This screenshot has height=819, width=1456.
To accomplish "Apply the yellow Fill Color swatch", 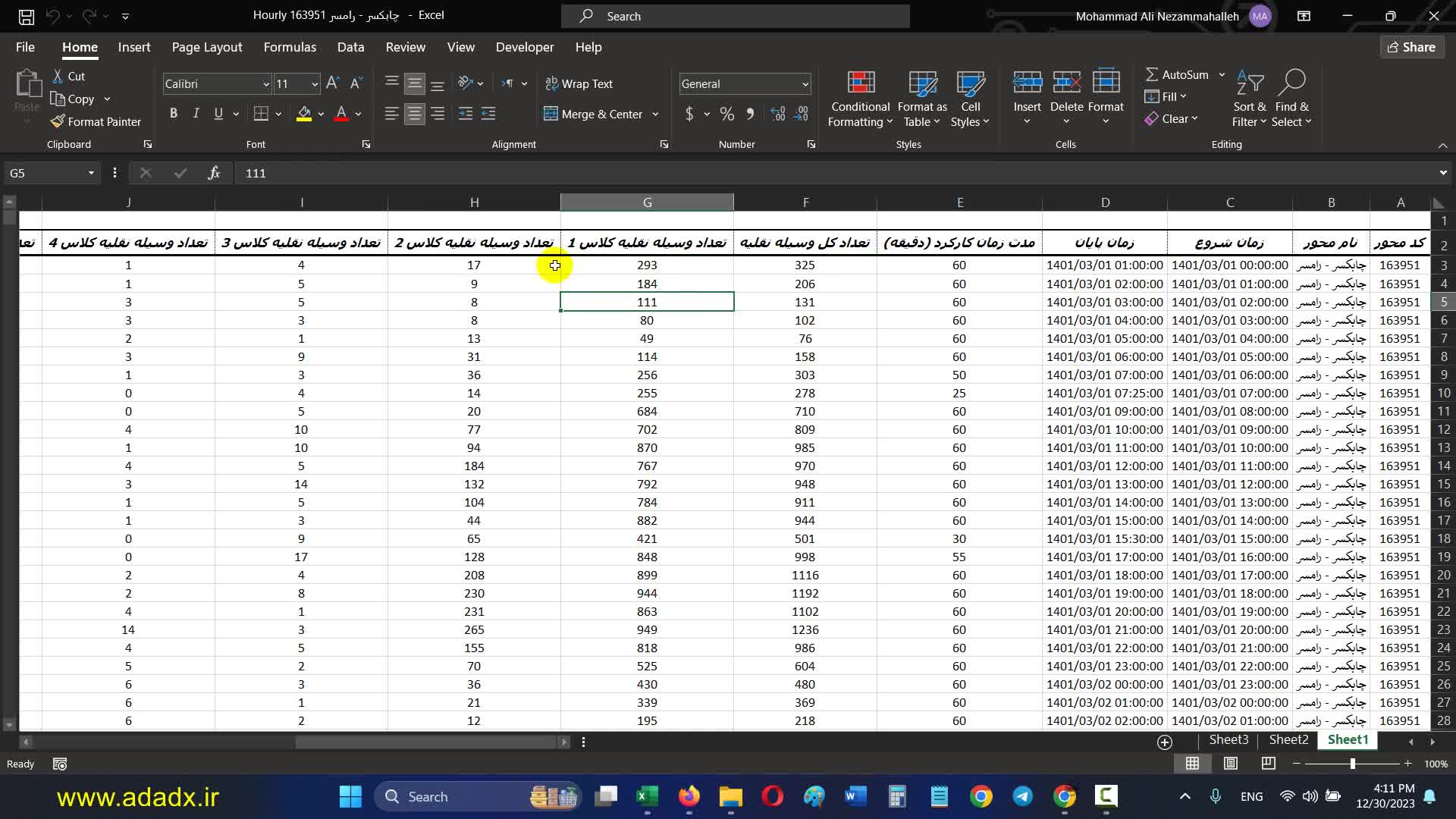I will (304, 114).
